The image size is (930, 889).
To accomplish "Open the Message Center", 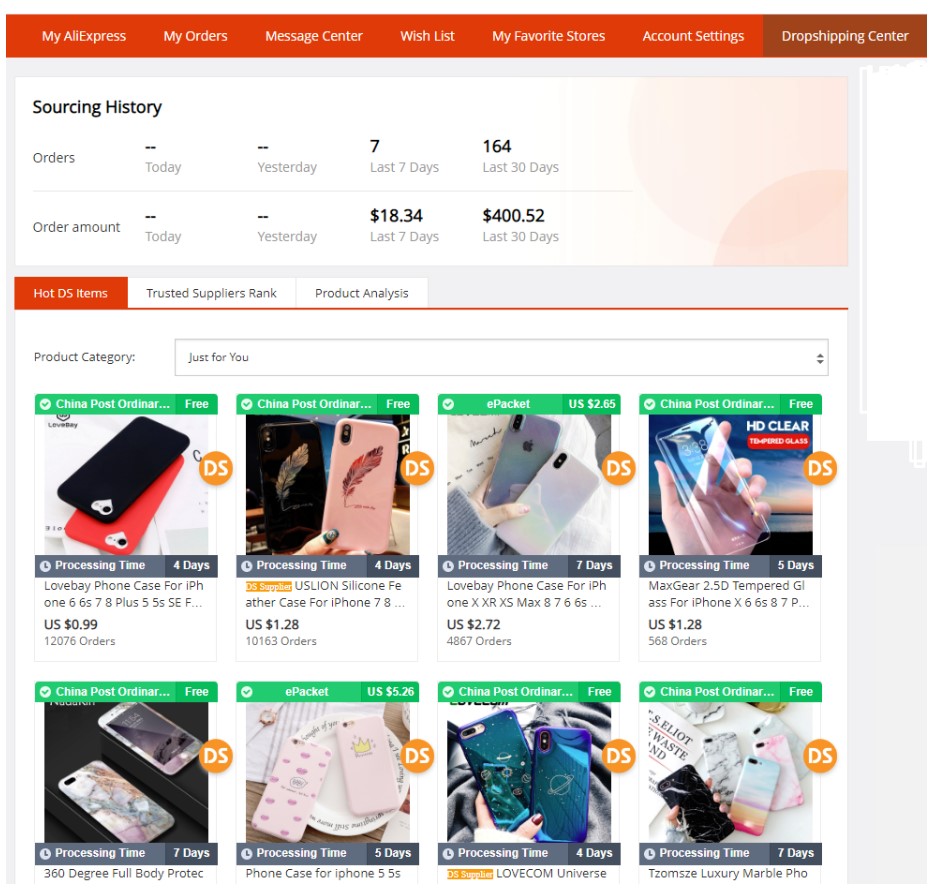I will tap(314, 36).
